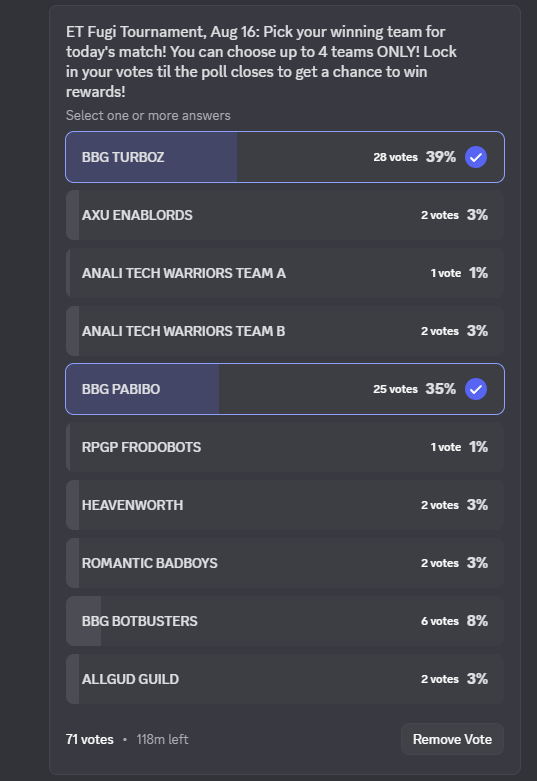Uncheck the BBG PABIBO checkmark icon
This screenshot has height=781, width=537.
(x=476, y=389)
